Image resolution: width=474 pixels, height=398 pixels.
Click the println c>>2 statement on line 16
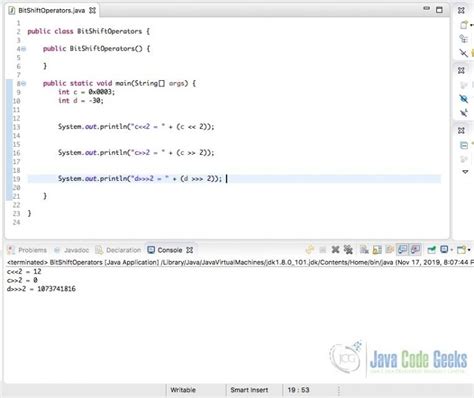136,153
